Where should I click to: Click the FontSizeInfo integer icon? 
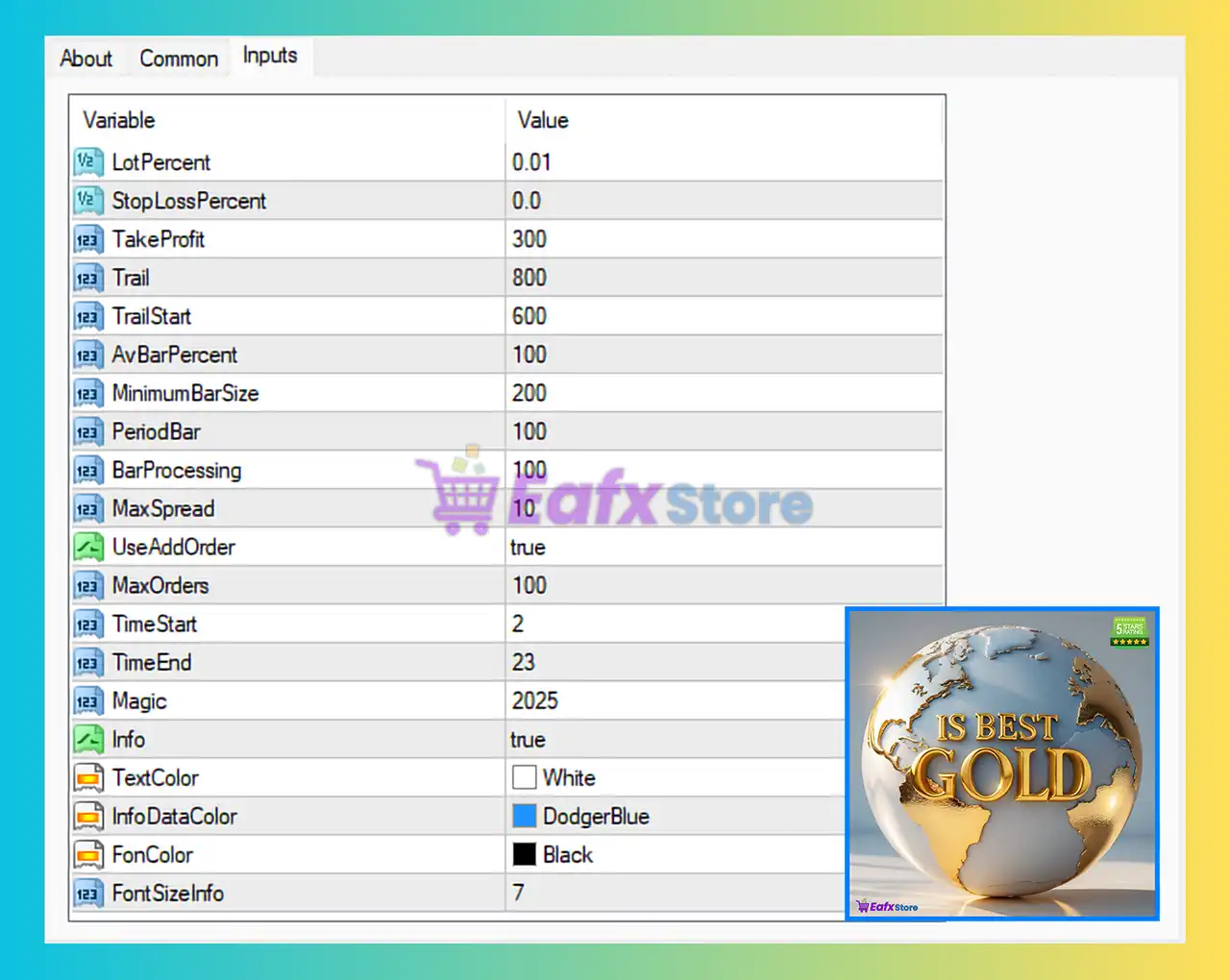(87, 893)
